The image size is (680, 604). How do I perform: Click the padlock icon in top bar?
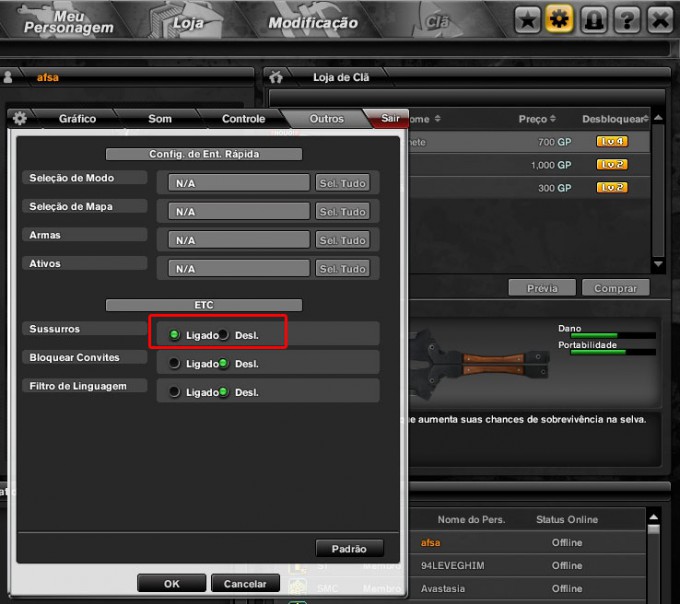point(594,19)
